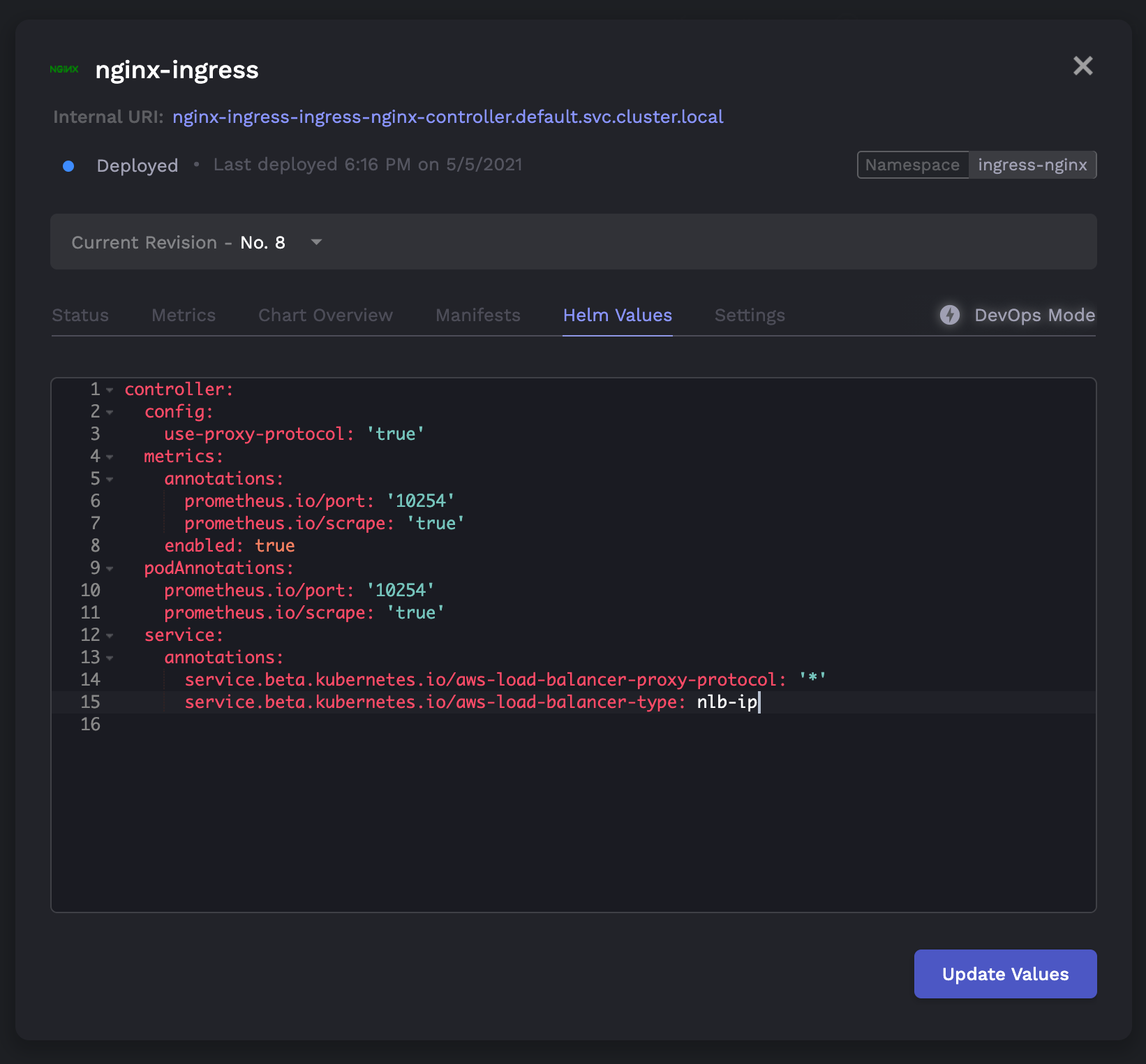Fold podAnnotations on line 9

110,568
